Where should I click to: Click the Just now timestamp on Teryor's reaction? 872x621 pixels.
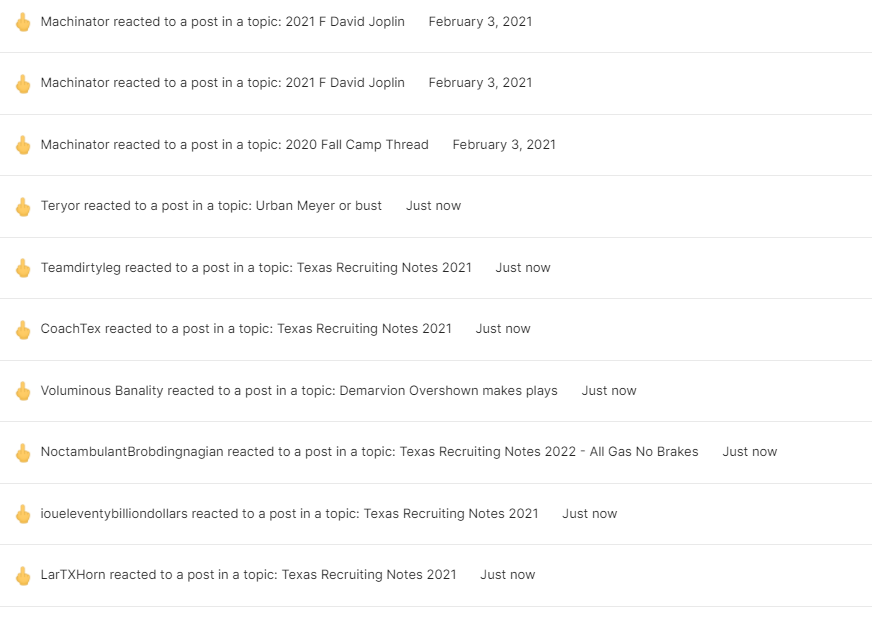click(433, 206)
